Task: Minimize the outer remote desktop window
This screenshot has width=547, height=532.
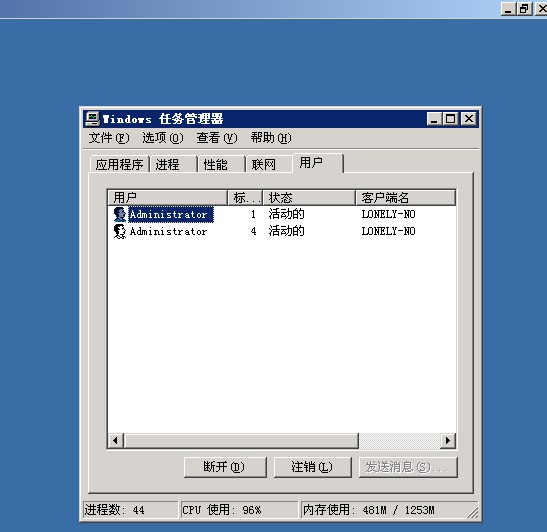Action: pos(508,9)
